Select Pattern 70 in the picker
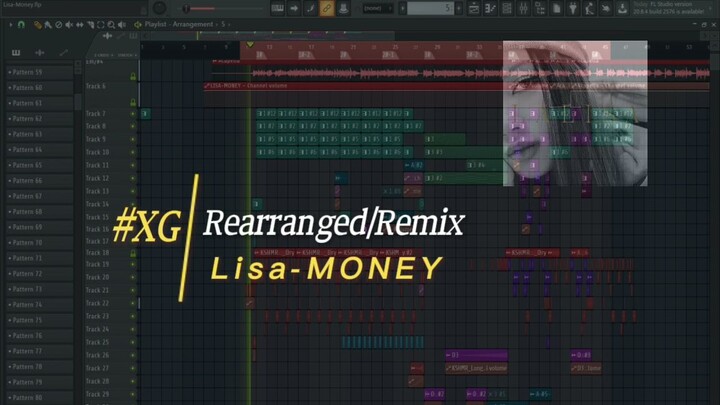720x405 pixels. pyautogui.click(x=40, y=242)
